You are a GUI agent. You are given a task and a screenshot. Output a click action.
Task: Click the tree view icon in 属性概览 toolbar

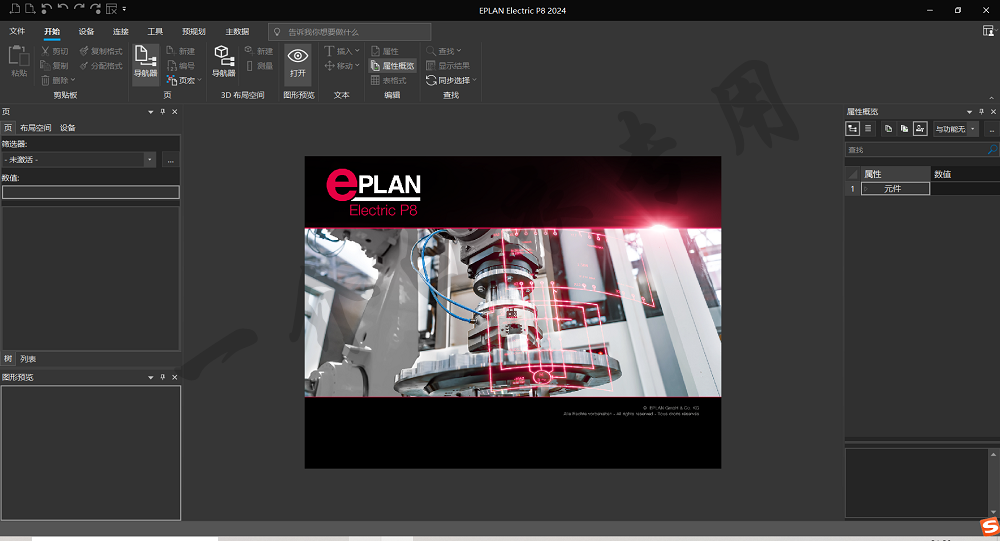coord(852,129)
